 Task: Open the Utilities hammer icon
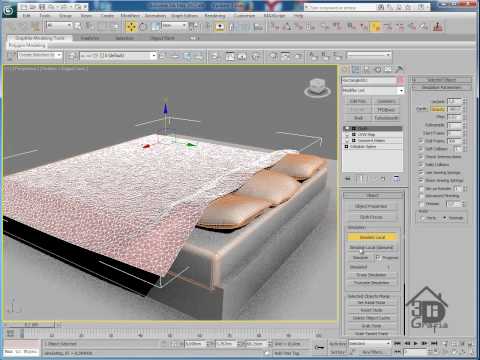coord(399,69)
